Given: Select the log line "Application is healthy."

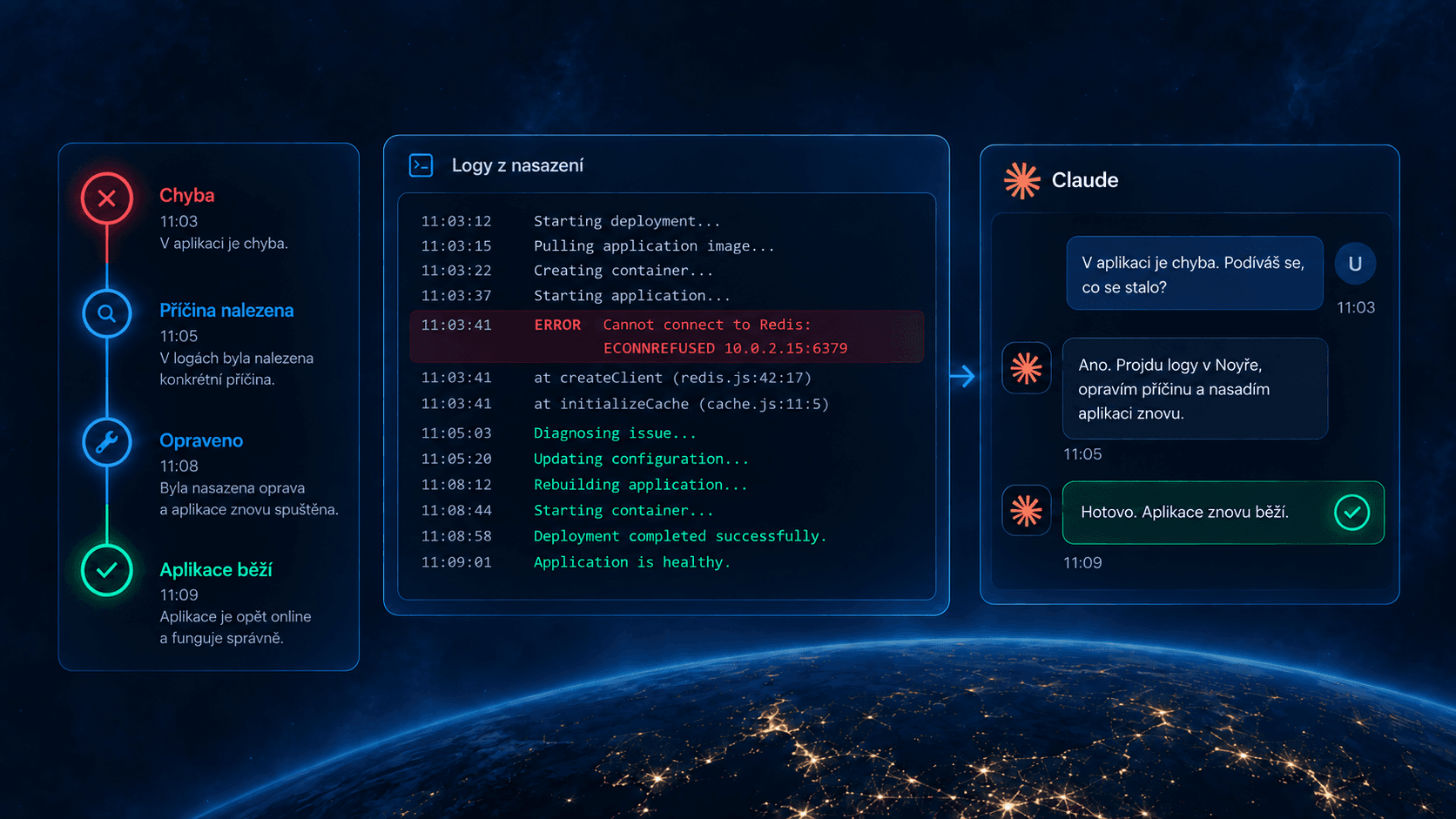Looking at the screenshot, I should click(x=632, y=562).
